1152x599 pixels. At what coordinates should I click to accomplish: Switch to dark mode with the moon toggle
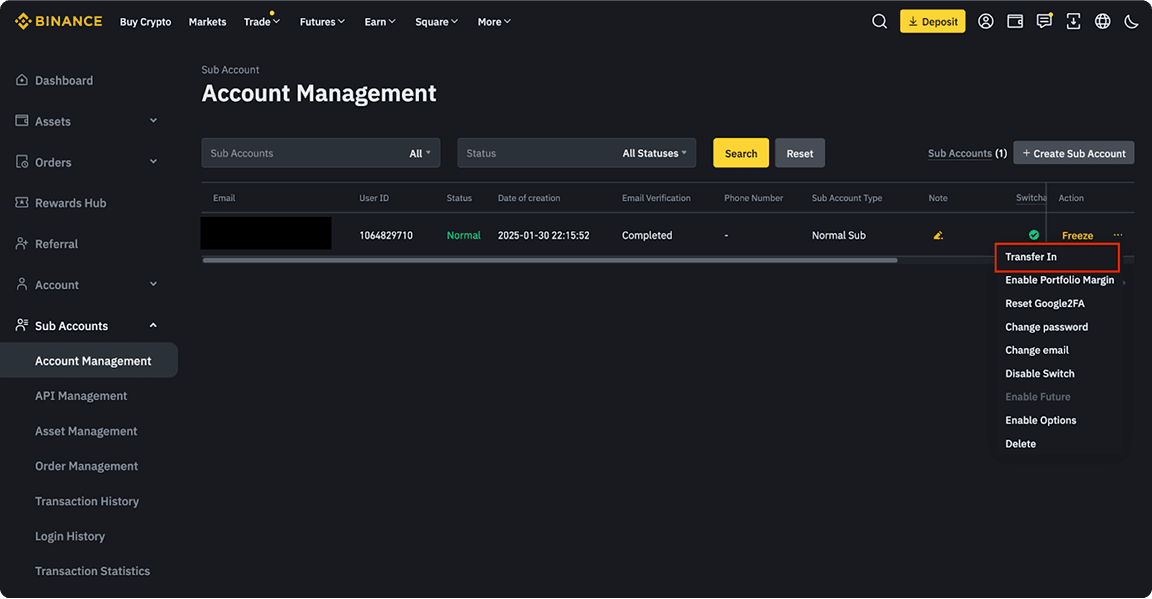[1131, 21]
